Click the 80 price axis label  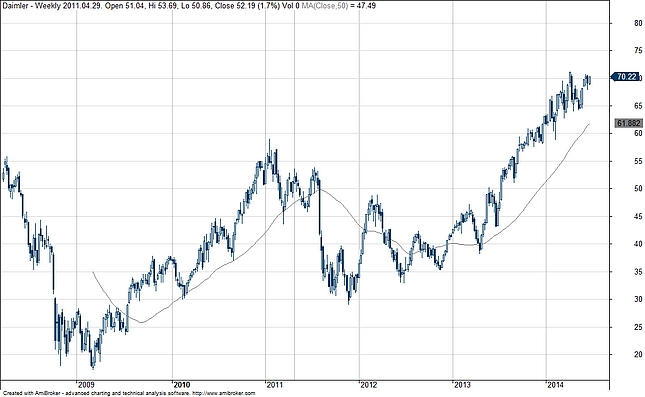pos(638,23)
